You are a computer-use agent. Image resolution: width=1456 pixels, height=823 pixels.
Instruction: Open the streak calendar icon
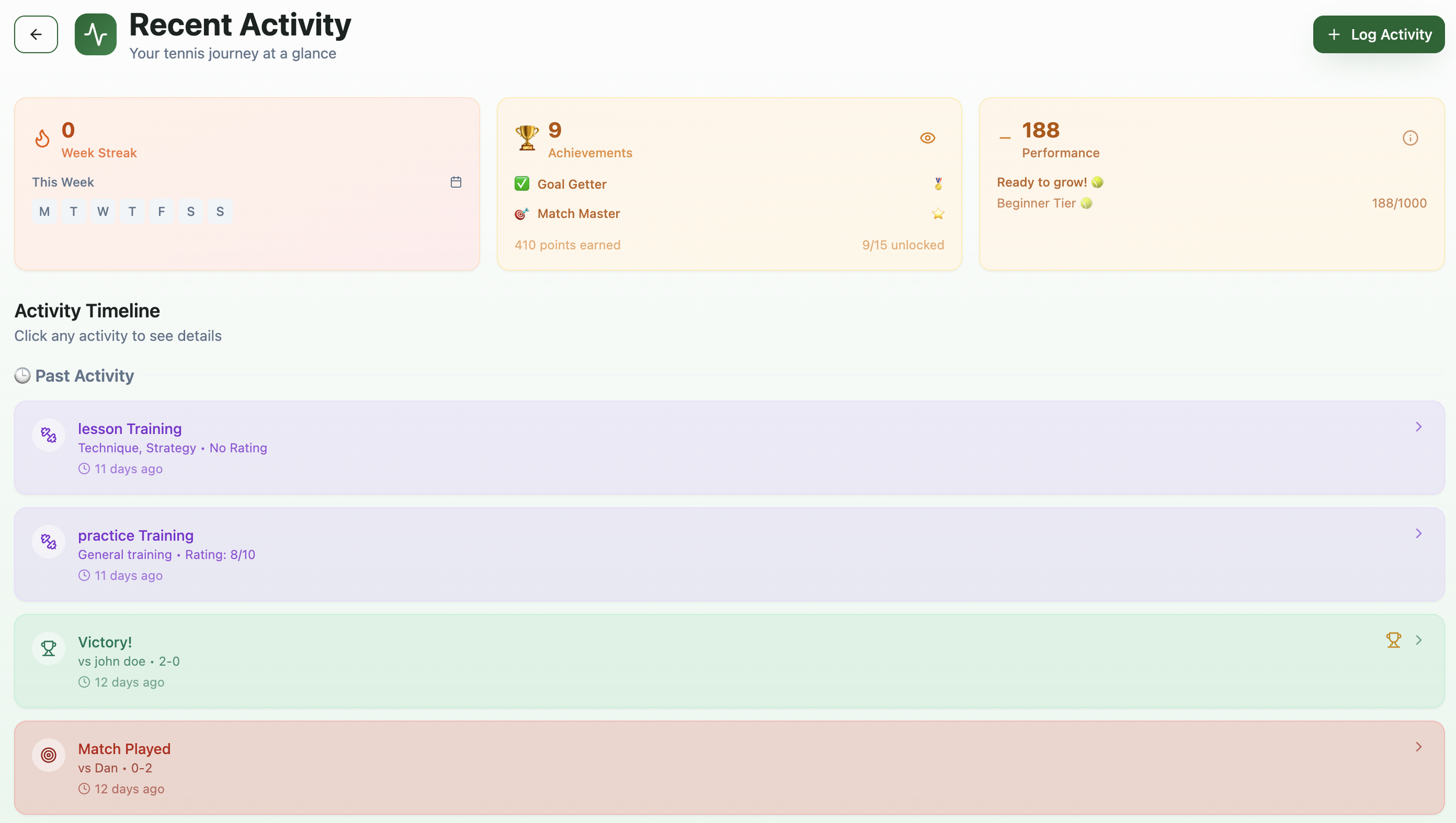456,182
